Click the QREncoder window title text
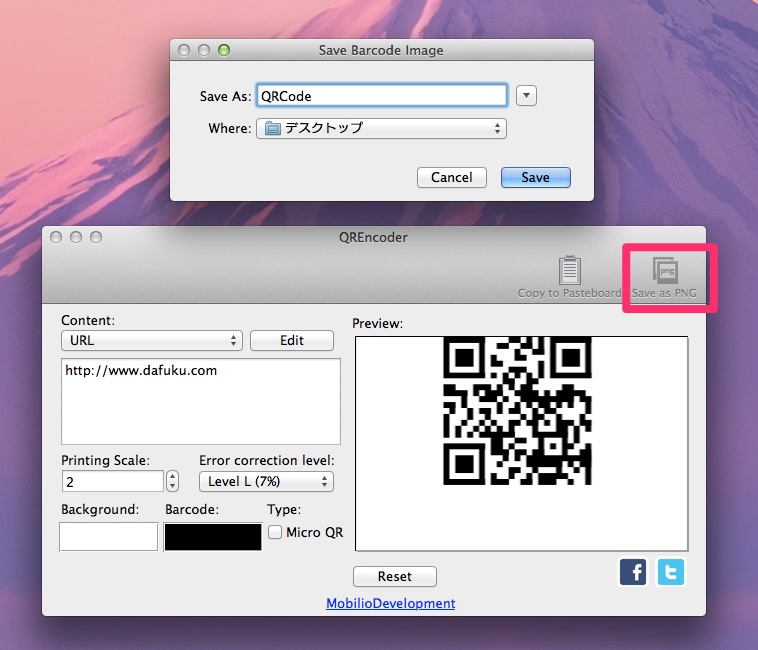The height and width of the screenshot is (650, 758). coord(373,237)
